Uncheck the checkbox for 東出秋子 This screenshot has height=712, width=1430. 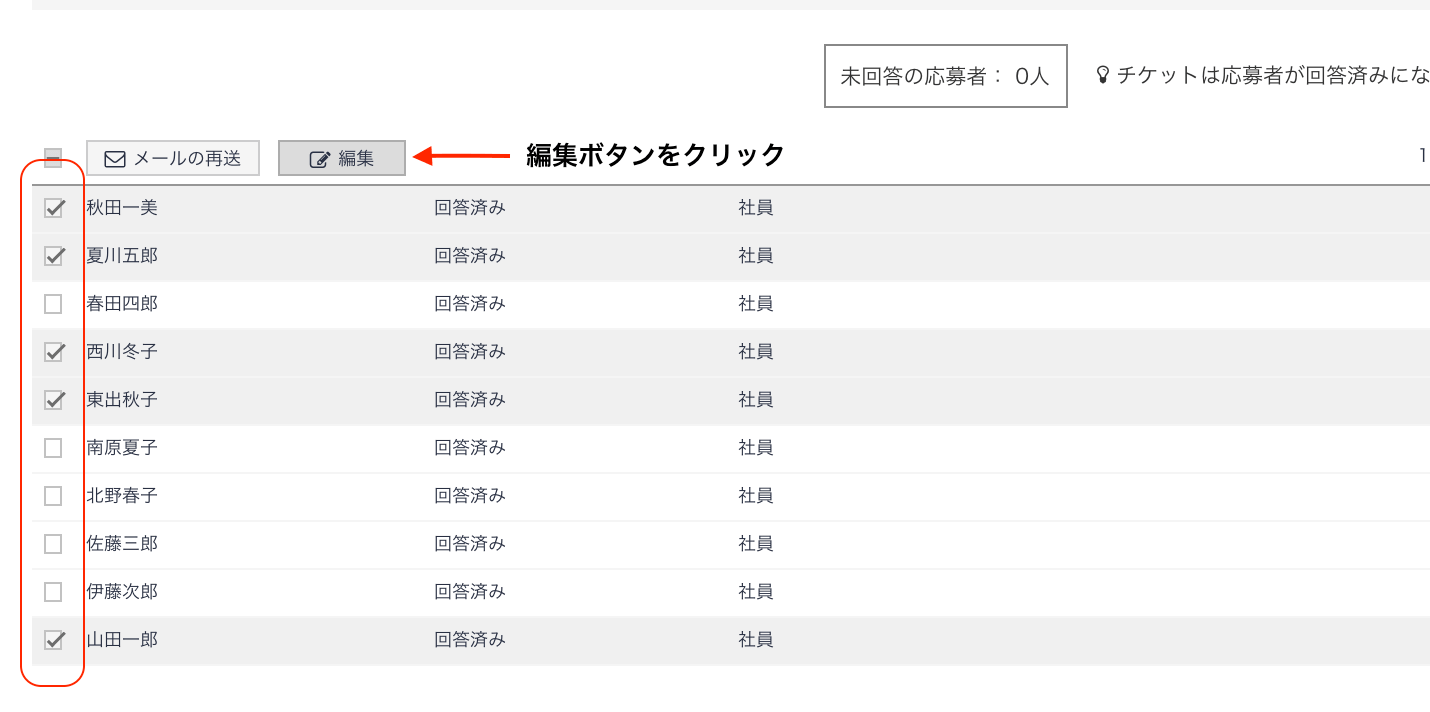pos(54,400)
